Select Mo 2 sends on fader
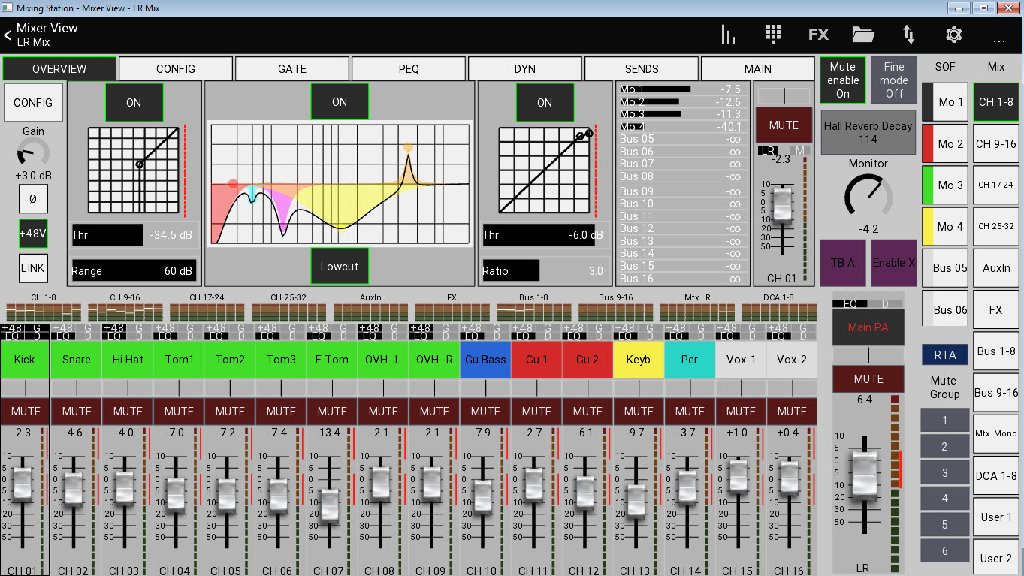1024x576 pixels. pos(945,144)
